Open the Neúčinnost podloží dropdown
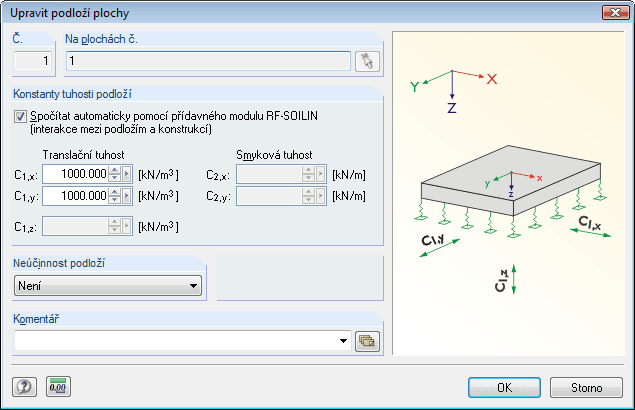Viewport: 635px width, 410px height. coord(108,286)
